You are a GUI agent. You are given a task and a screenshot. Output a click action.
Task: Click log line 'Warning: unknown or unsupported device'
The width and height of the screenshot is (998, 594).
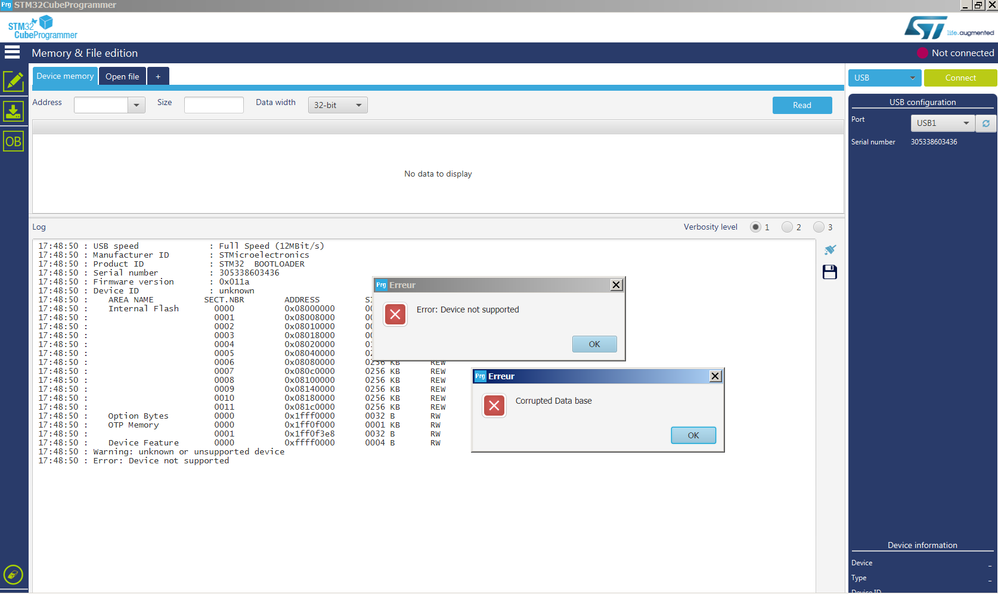(x=188, y=452)
